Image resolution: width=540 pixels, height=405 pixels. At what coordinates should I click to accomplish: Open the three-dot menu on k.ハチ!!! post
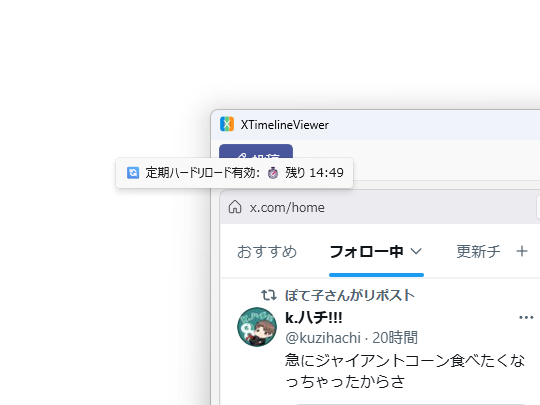[x=526, y=318]
